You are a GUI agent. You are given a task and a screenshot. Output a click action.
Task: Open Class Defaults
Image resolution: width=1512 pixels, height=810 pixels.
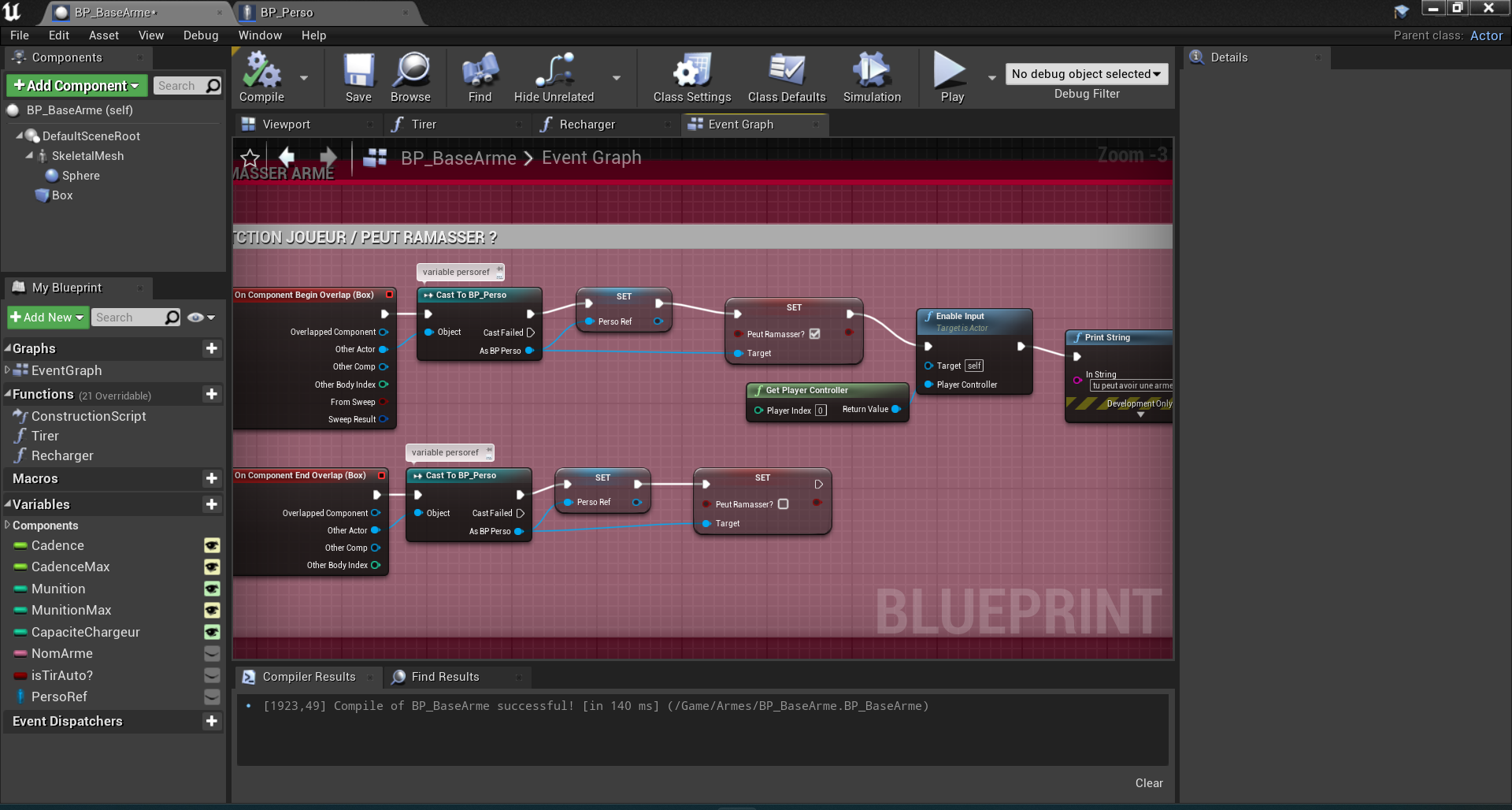click(787, 77)
